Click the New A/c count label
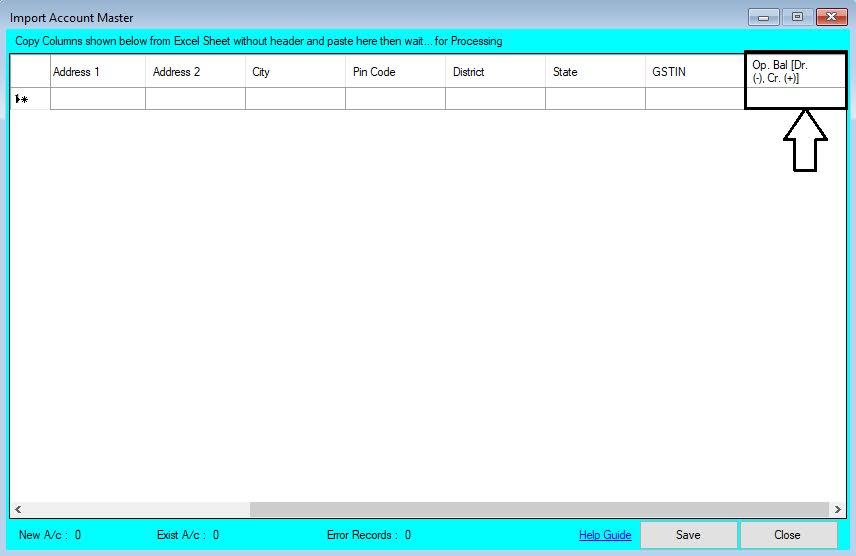Screen dimensions: 856x556 [50, 535]
